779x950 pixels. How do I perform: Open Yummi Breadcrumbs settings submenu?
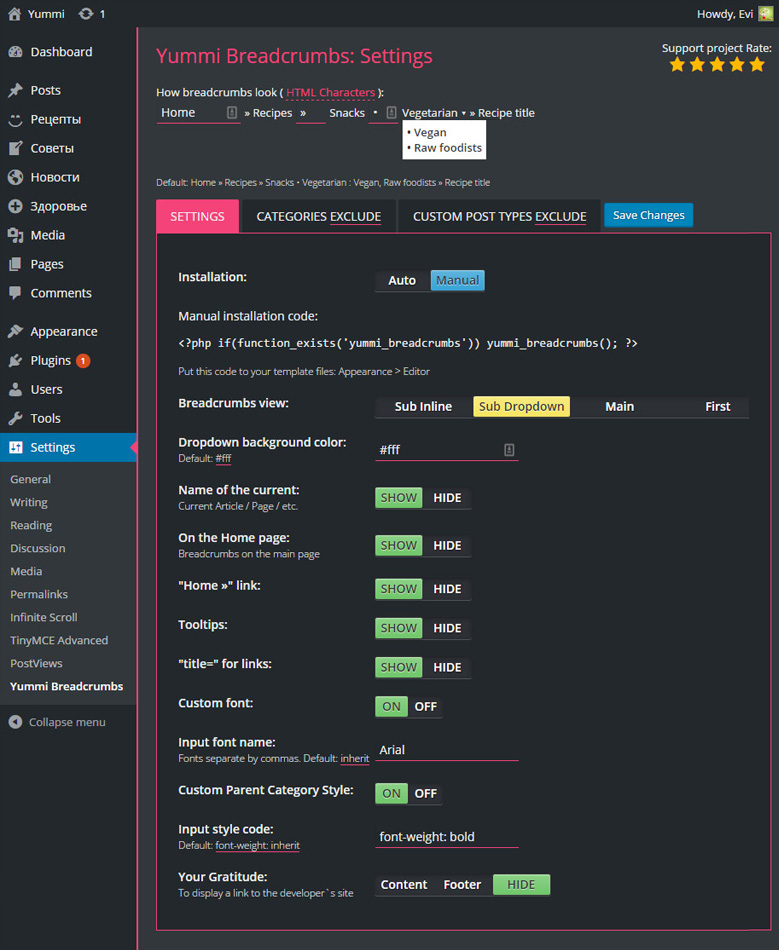[x=67, y=686]
